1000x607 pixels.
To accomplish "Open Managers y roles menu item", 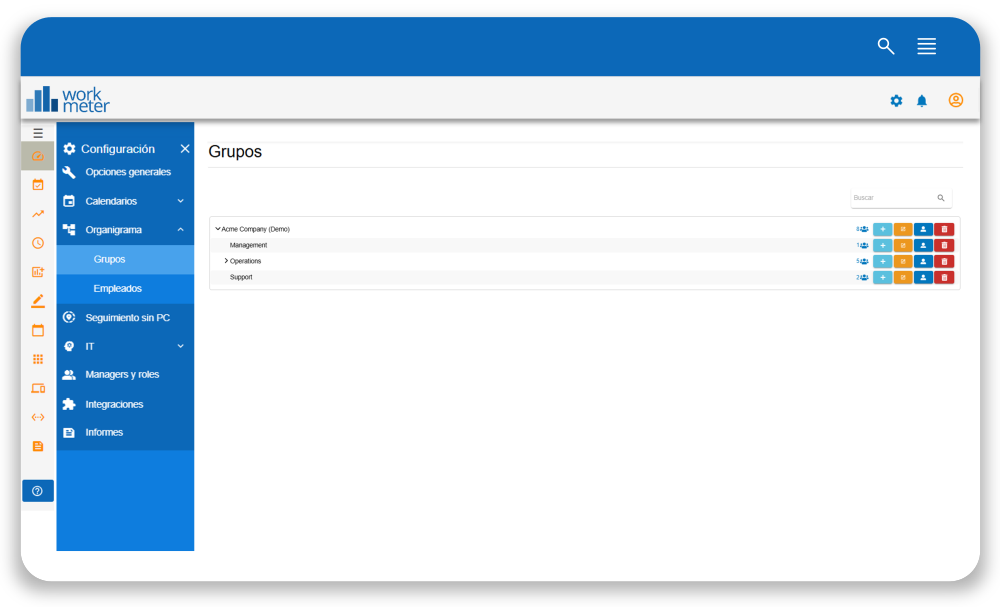I will [x=122, y=375].
